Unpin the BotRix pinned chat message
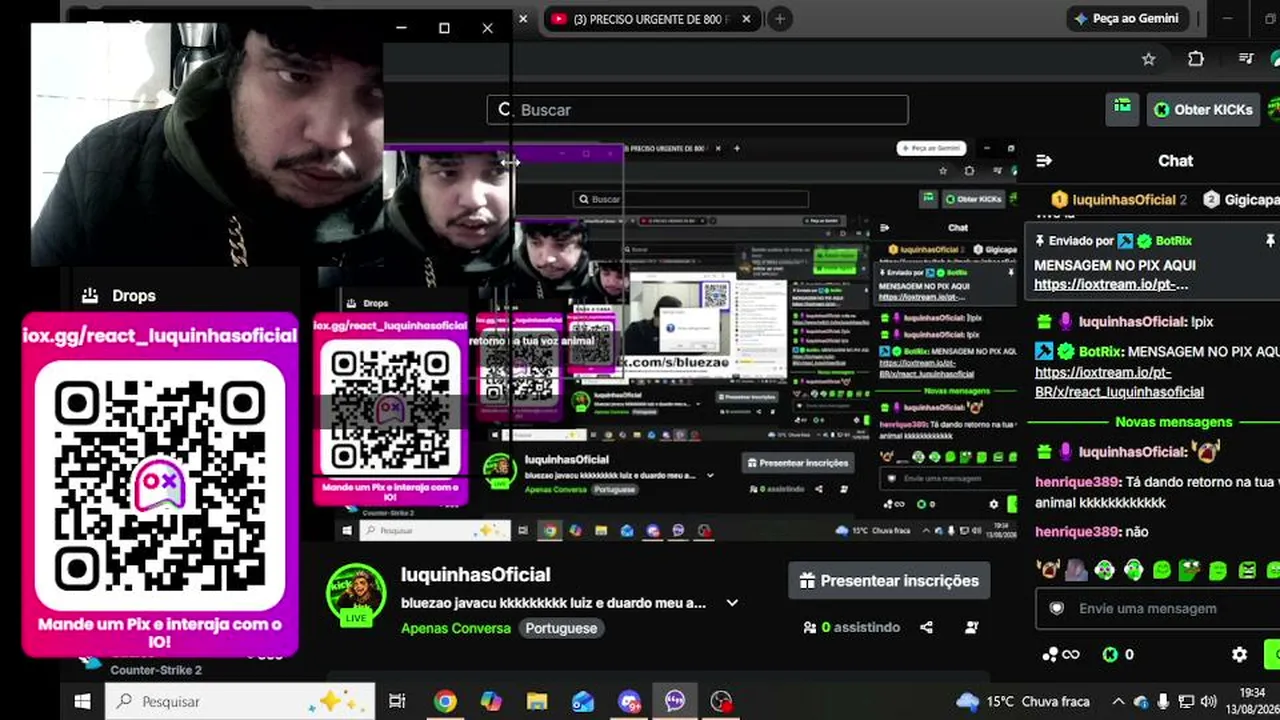 (1270, 241)
